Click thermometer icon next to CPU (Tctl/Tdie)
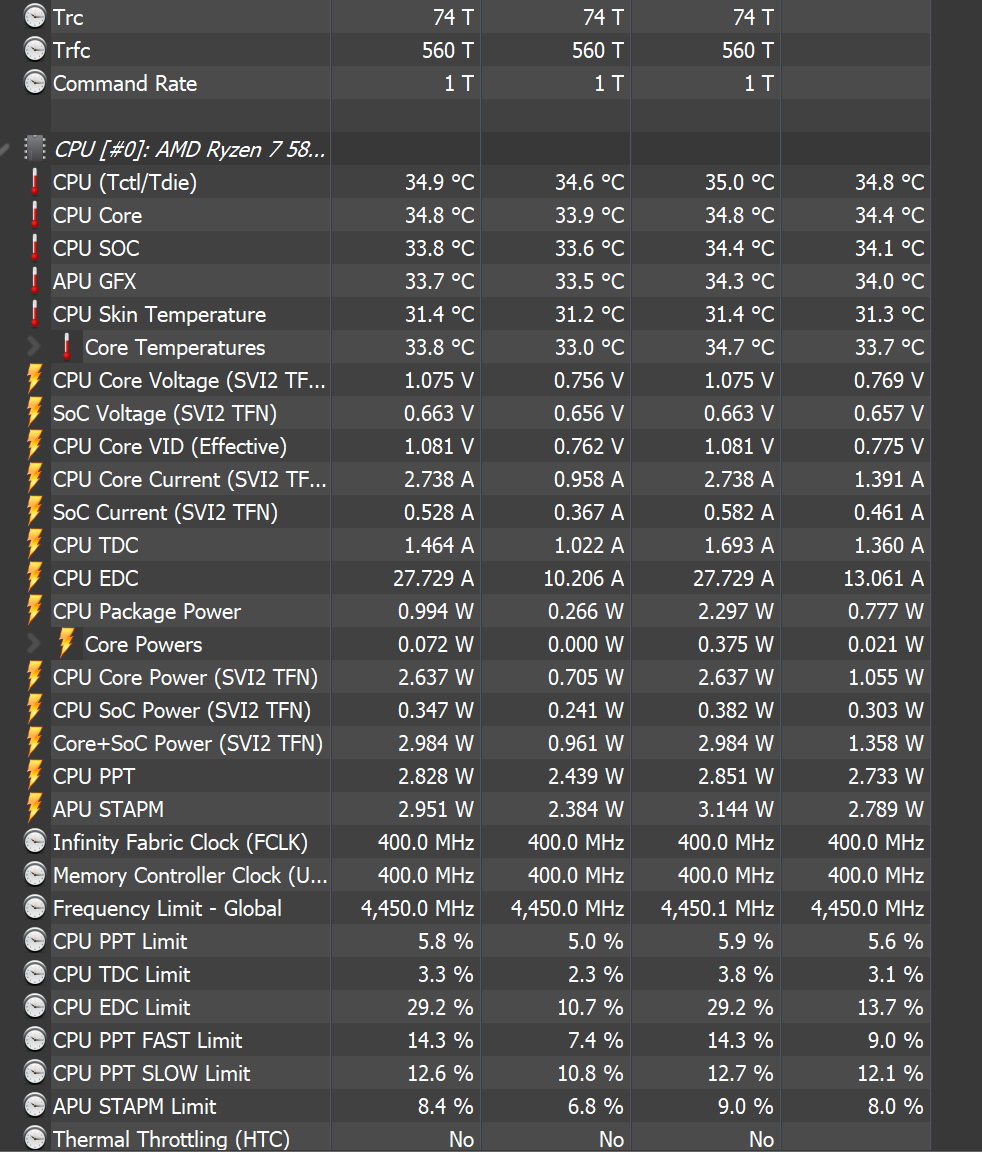 (x=35, y=181)
